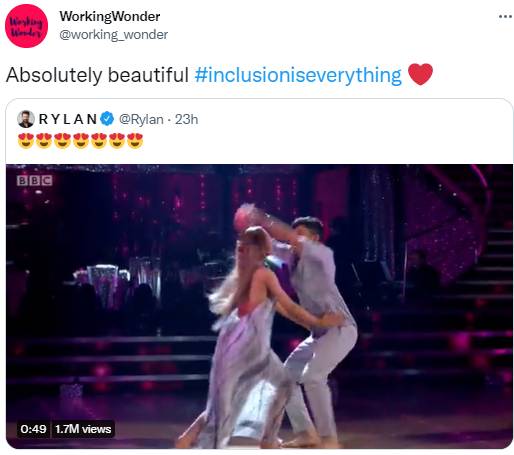Open the WorkingWonder profile avatar
The image size is (514, 455).
click(x=26, y=26)
